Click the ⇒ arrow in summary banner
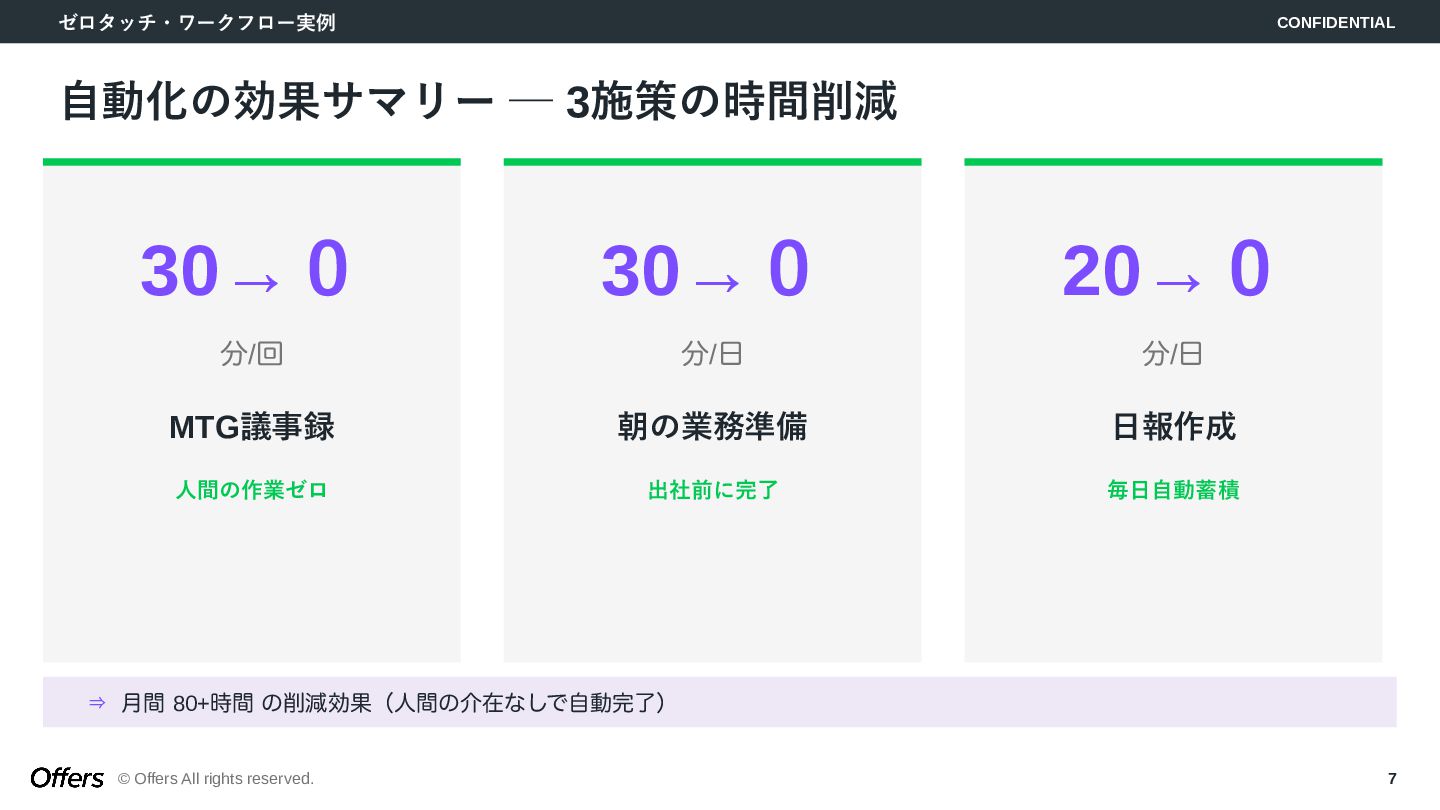1440x810 pixels. click(x=97, y=703)
